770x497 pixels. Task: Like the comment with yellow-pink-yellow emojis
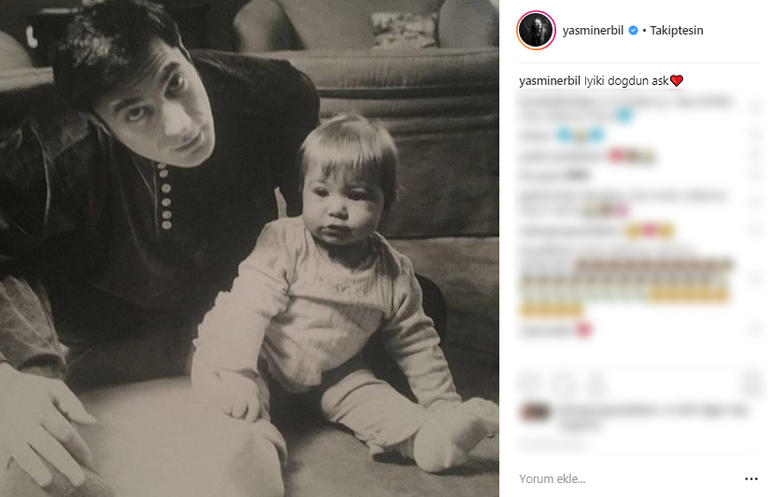pos(755,230)
